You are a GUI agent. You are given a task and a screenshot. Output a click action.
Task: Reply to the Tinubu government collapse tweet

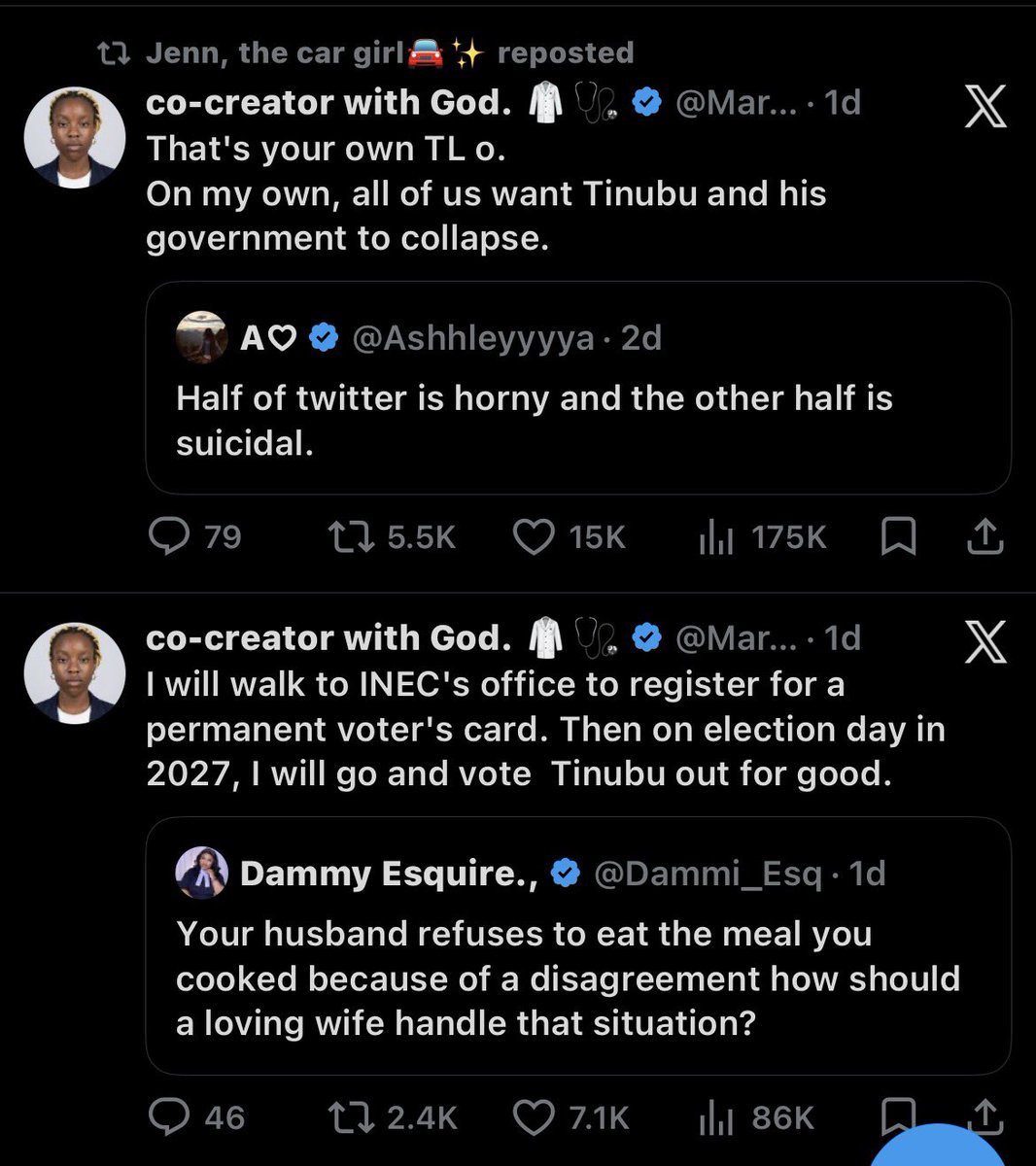point(193,536)
